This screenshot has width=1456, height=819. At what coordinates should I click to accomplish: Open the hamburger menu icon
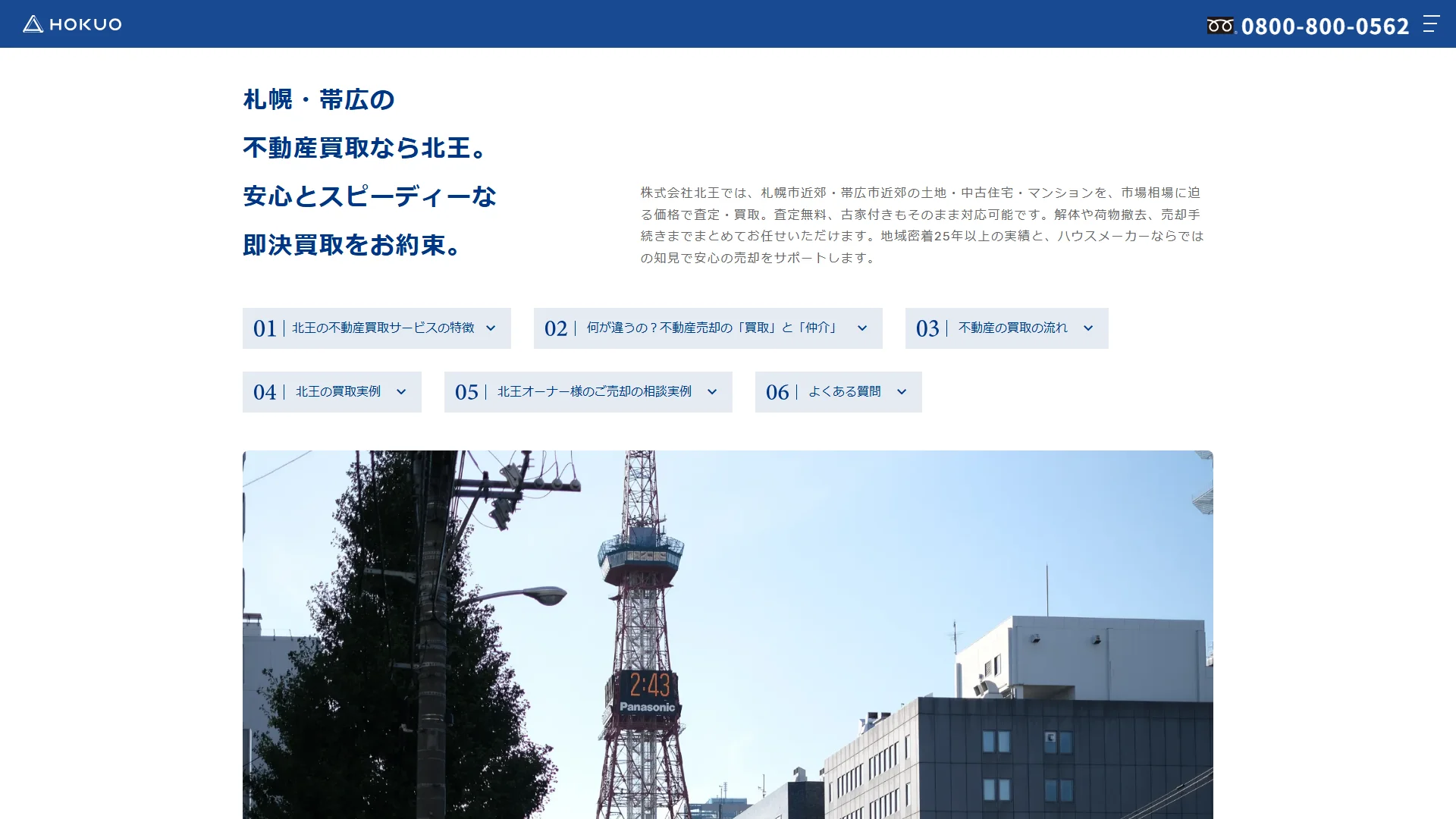coord(1430,24)
